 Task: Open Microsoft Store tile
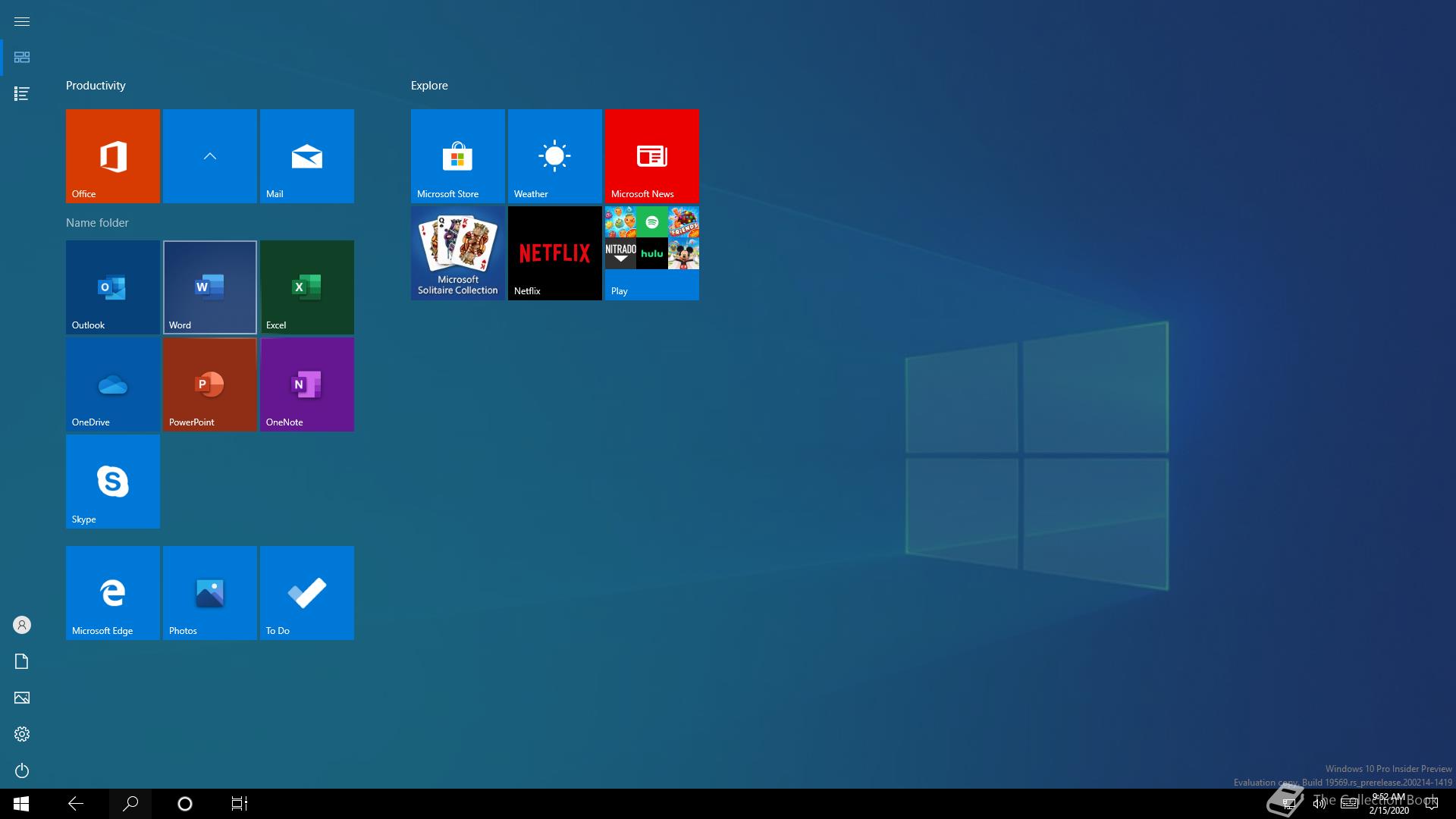[457, 156]
